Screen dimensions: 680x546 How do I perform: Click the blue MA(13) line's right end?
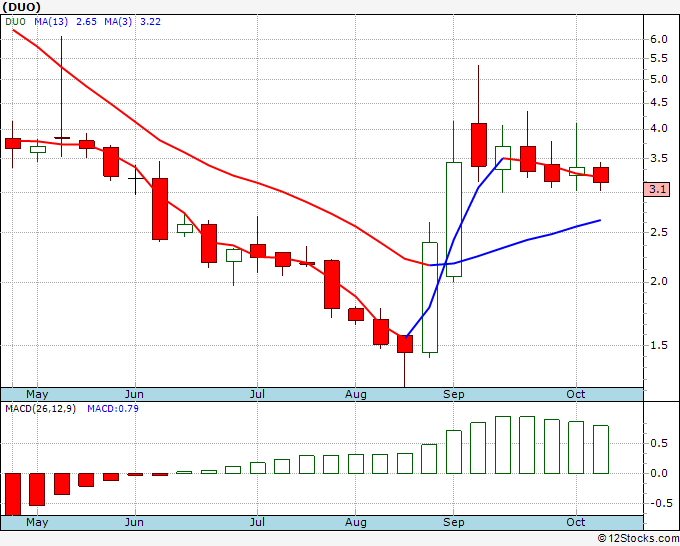click(600, 220)
